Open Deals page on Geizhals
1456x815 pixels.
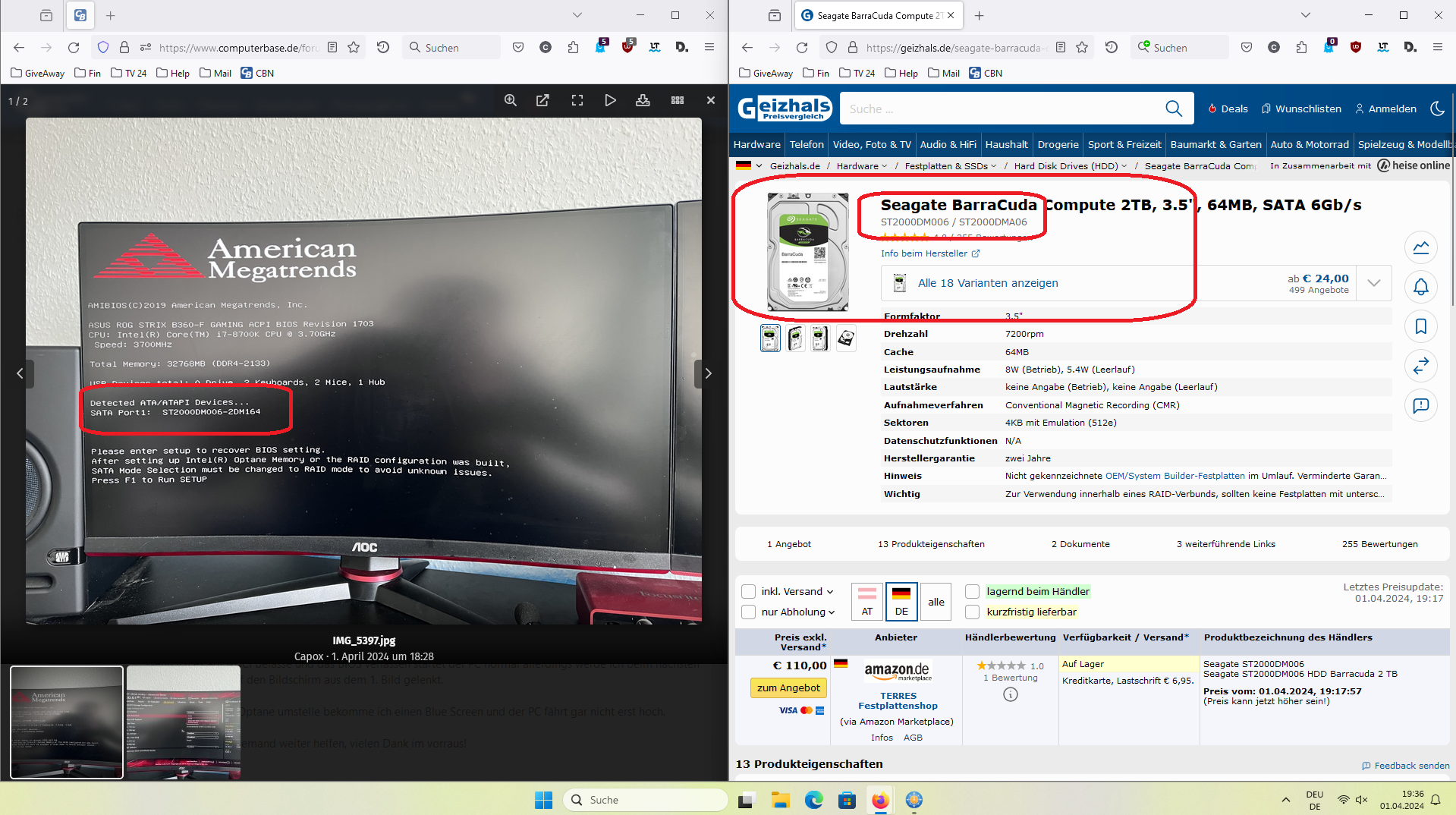tap(1228, 109)
